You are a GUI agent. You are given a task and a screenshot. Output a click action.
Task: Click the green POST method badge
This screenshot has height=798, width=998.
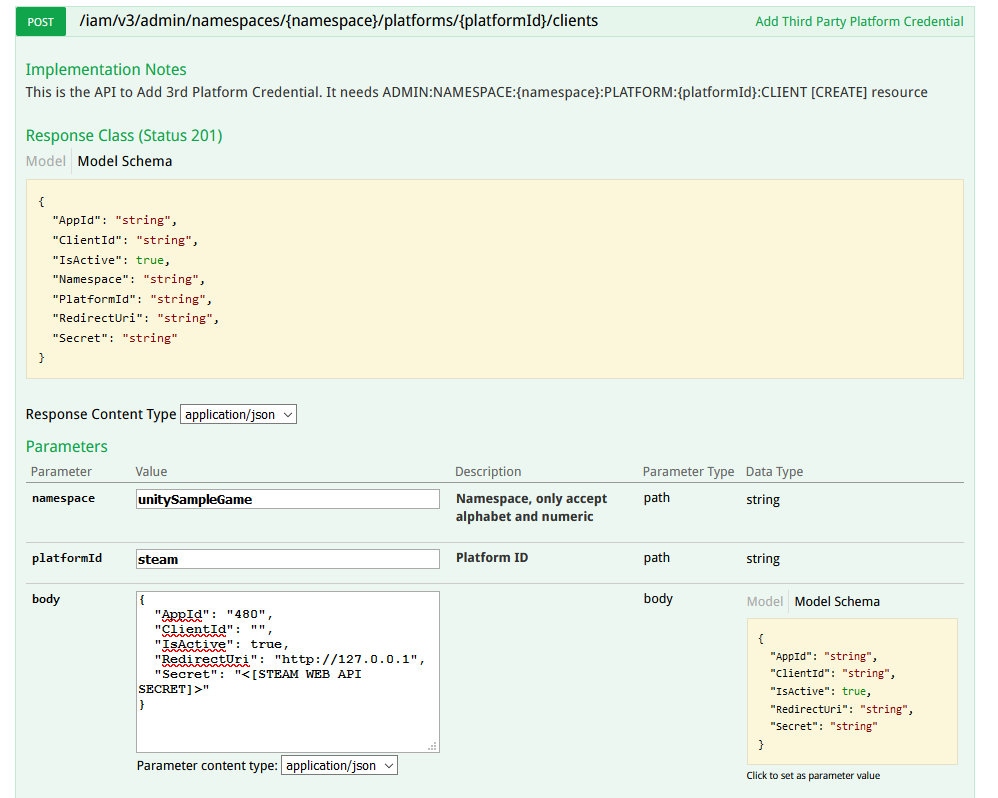41,22
